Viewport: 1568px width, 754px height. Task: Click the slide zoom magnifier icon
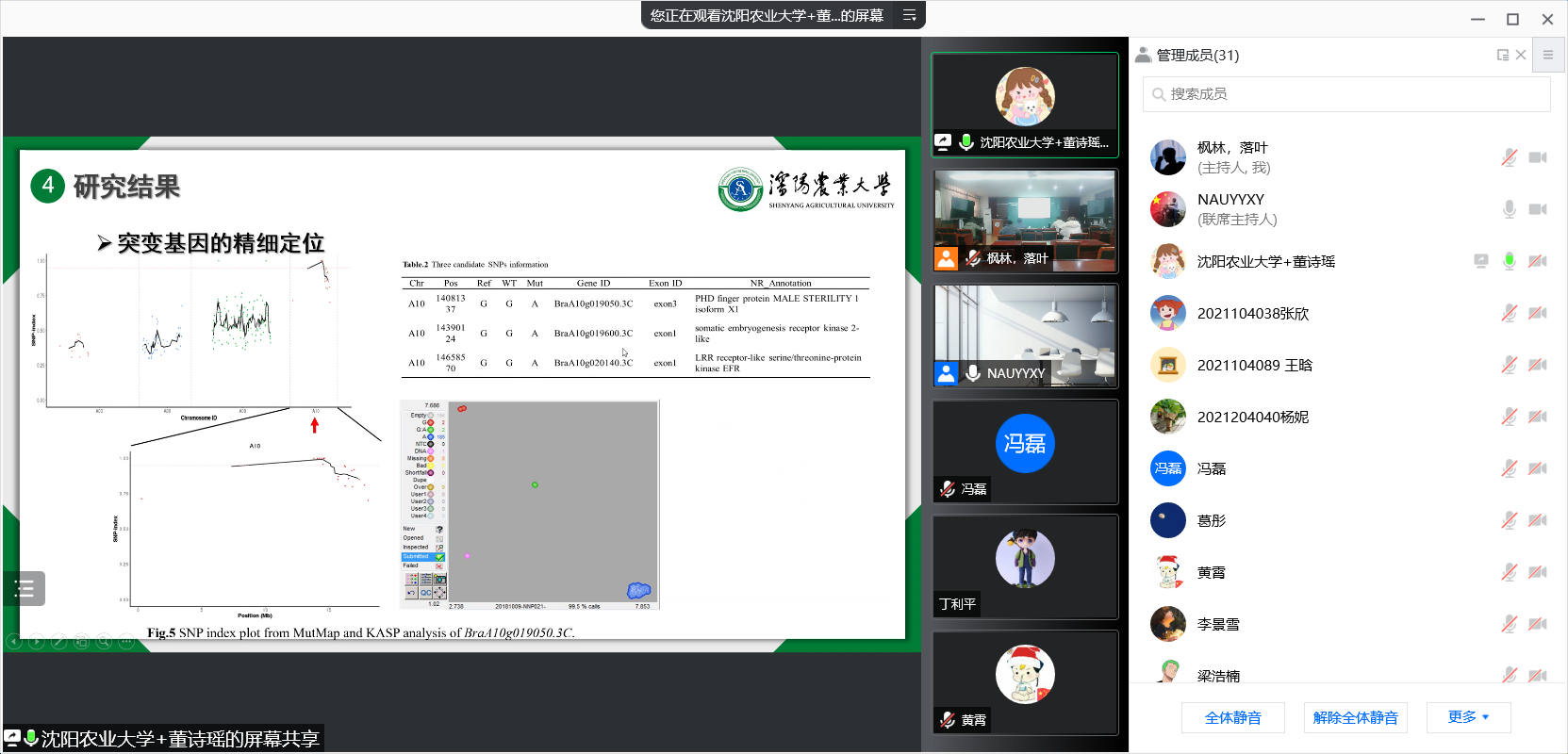(104, 642)
